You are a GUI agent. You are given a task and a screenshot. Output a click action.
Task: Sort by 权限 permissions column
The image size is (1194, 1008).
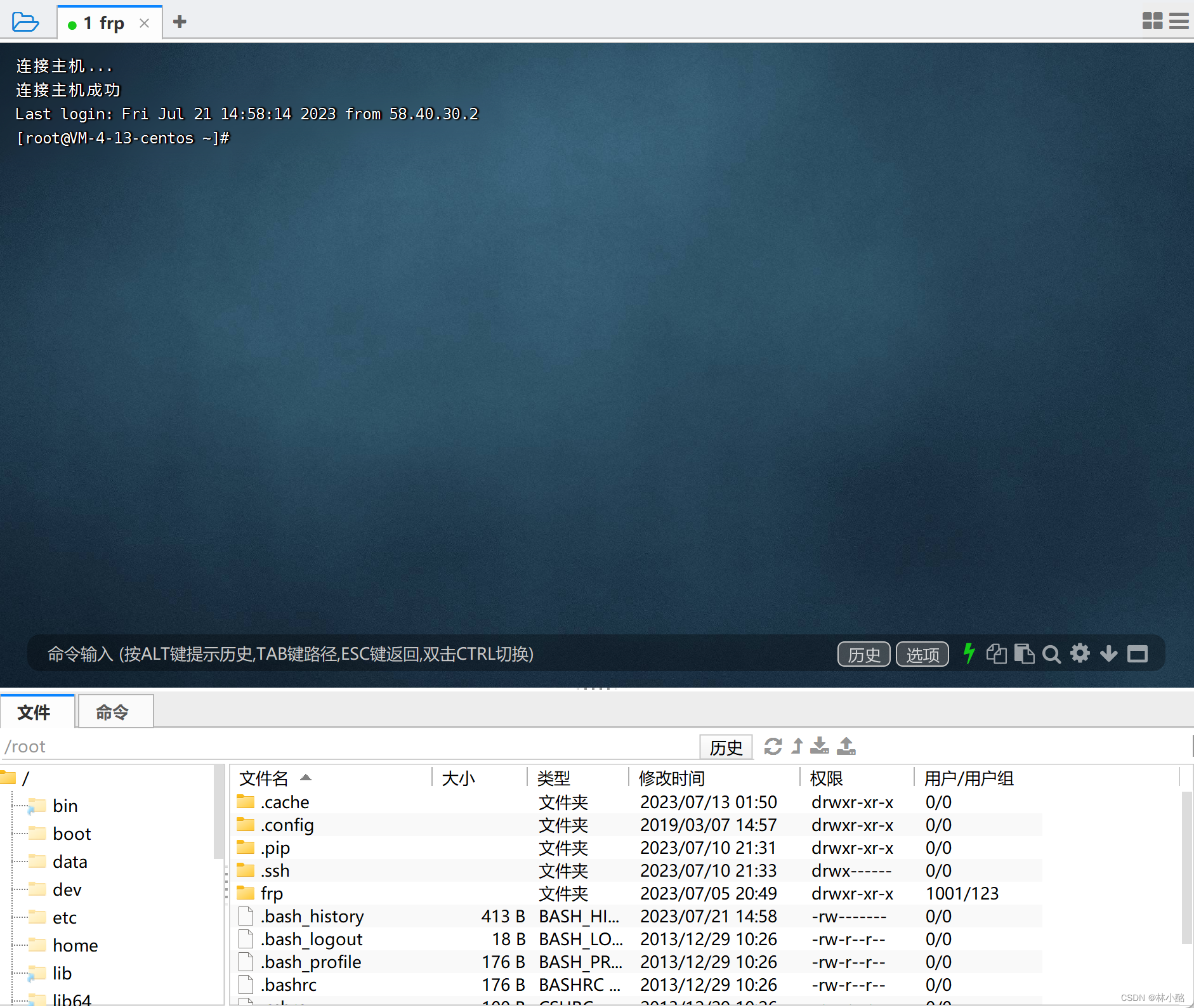(x=857, y=778)
